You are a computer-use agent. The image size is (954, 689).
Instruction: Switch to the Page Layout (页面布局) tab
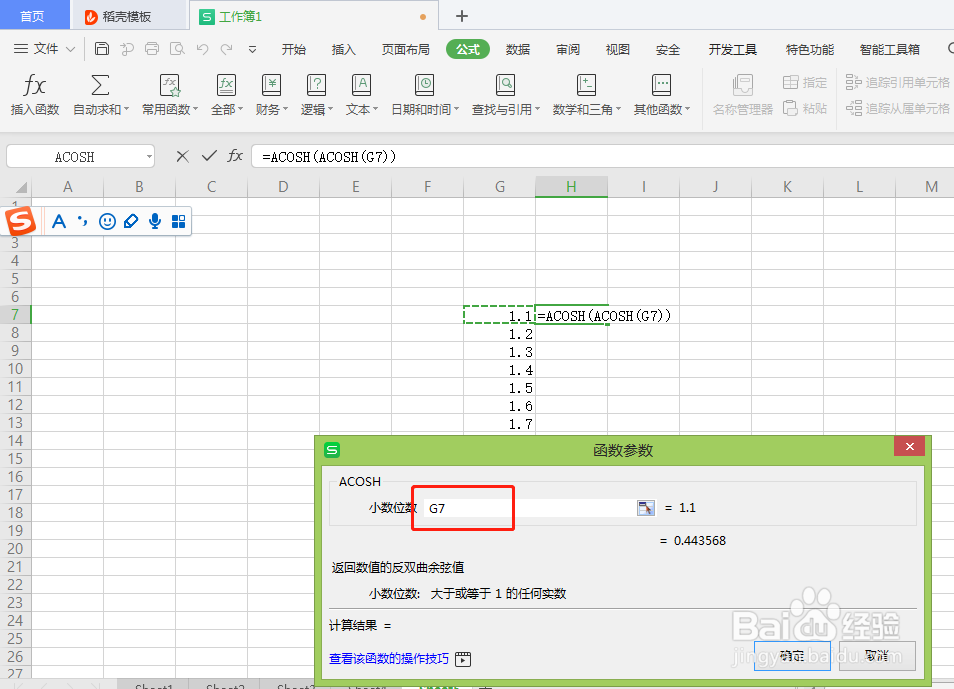pyautogui.click(x=405, y=49)
